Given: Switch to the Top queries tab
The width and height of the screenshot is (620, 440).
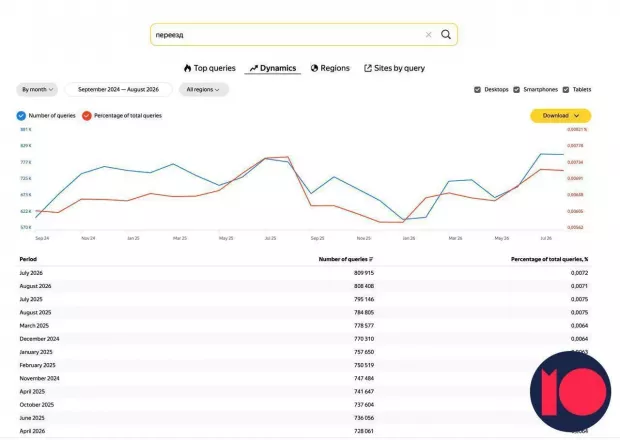Looking at the screenshot, I should pyautogui.click(x=210, y=68).
